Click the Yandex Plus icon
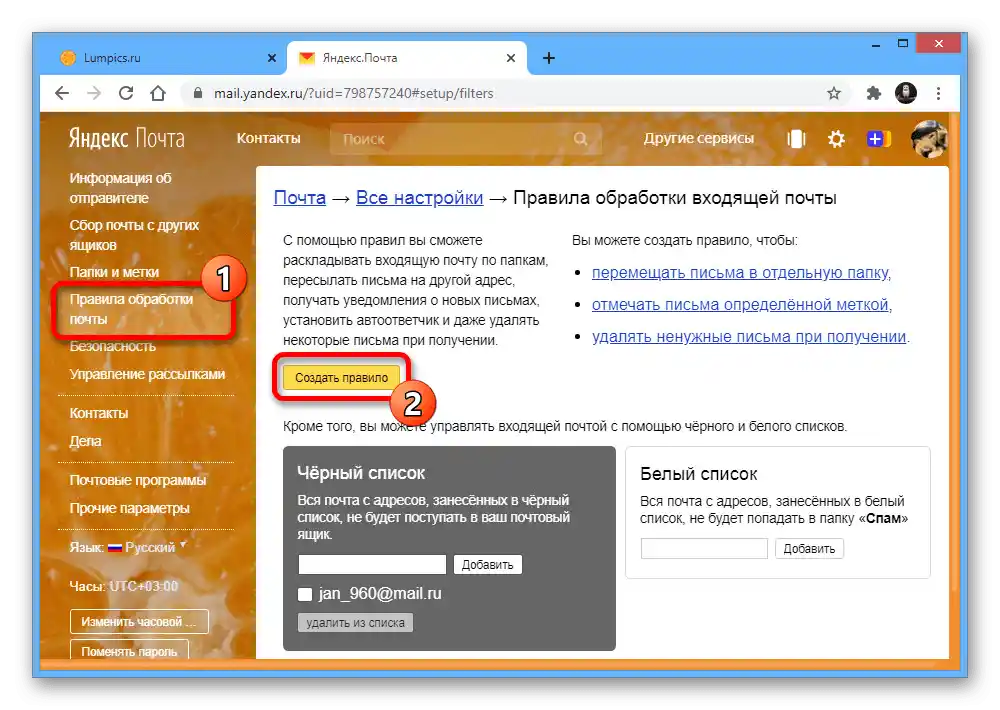The height and width of the screenshot is (710, 1000). coord(879,138)
